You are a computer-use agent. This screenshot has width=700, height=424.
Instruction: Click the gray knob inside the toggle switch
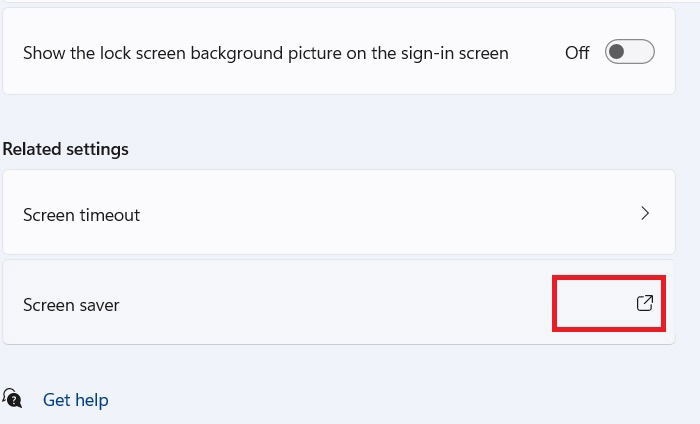(617, 52)
